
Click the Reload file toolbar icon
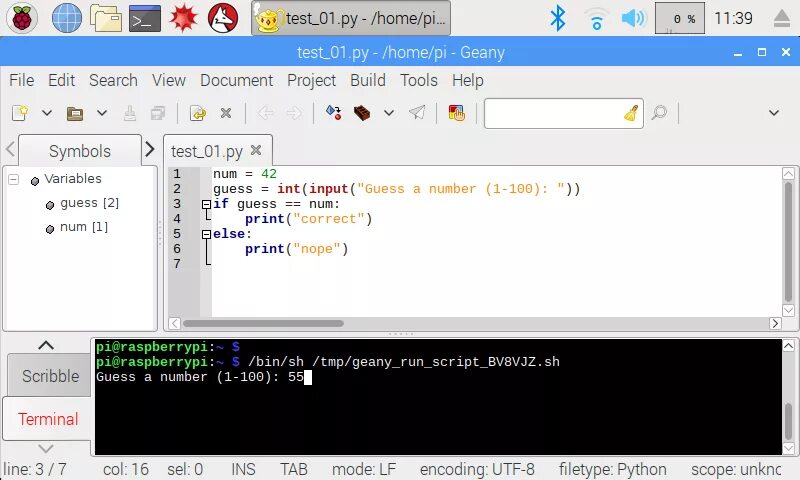(x=197, y=113)
